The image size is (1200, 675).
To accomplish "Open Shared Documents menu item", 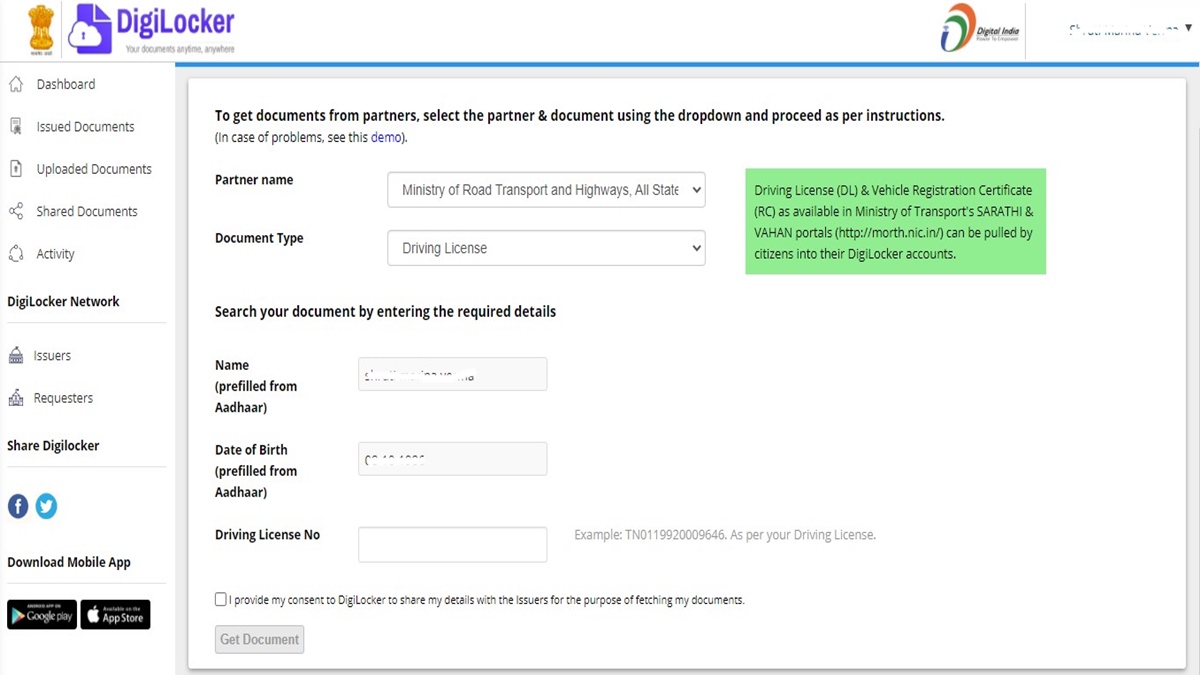I will coord(87,211).
